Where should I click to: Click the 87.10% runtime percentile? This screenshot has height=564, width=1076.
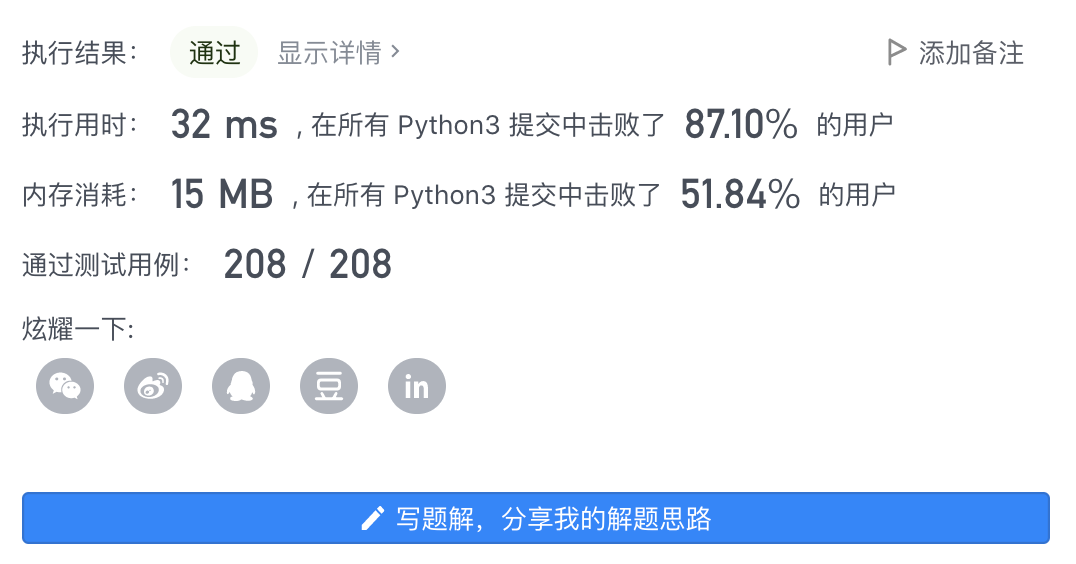pos(741,125)
